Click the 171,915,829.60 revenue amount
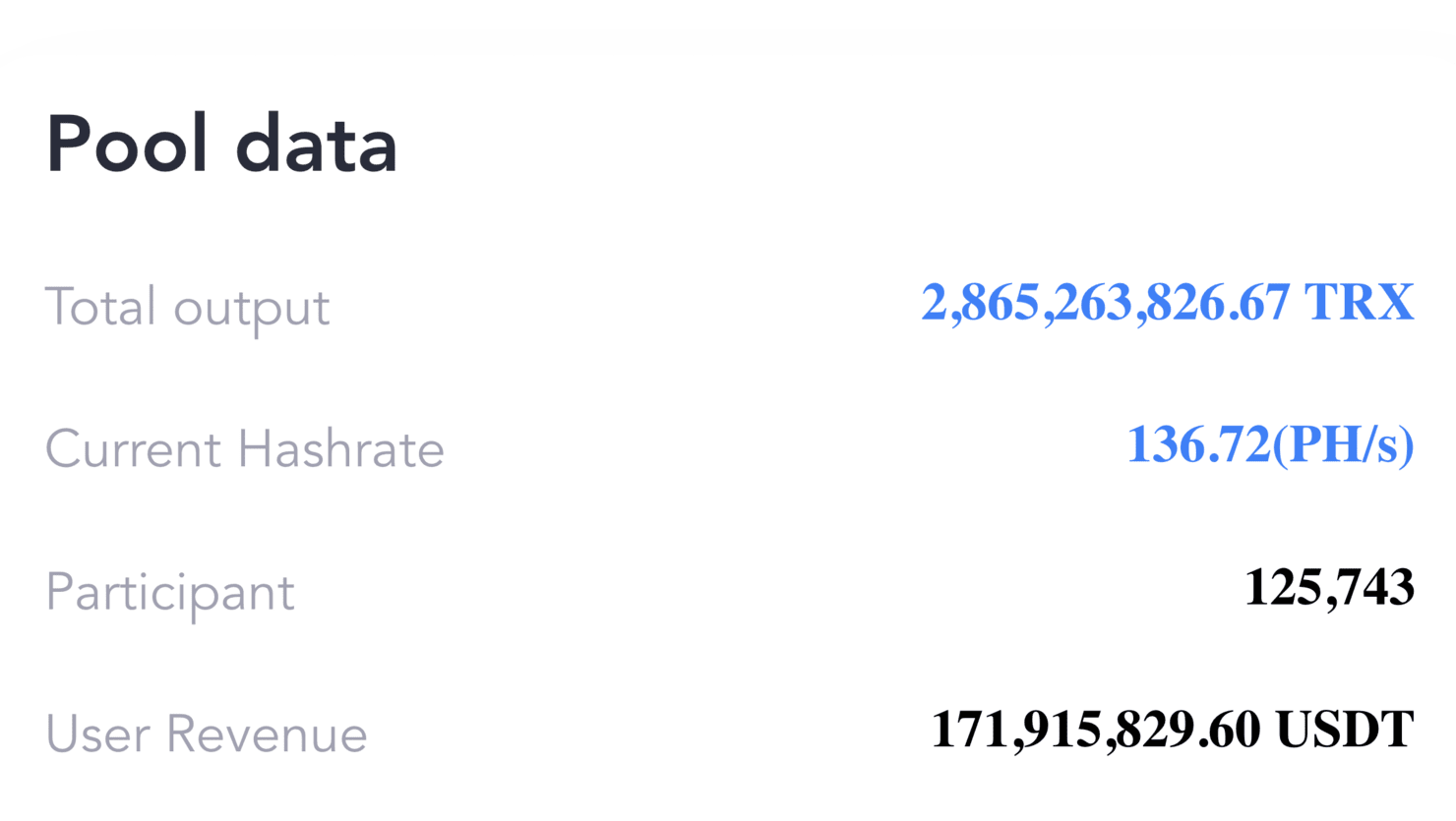The width and height of the screenshot is (1456, 821). click(x=1096, y=731)
